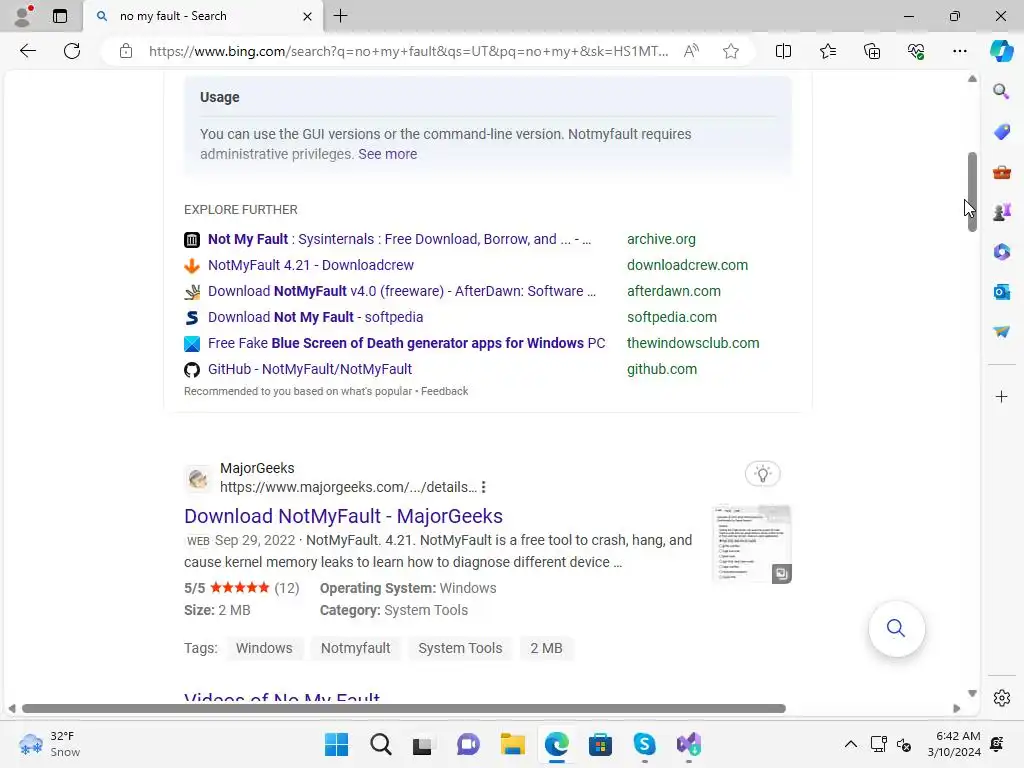Open NotMyFault 4.21 Downloadcrew link
The height and width of the screenshot is (768, 1024).
coord(311,265)
